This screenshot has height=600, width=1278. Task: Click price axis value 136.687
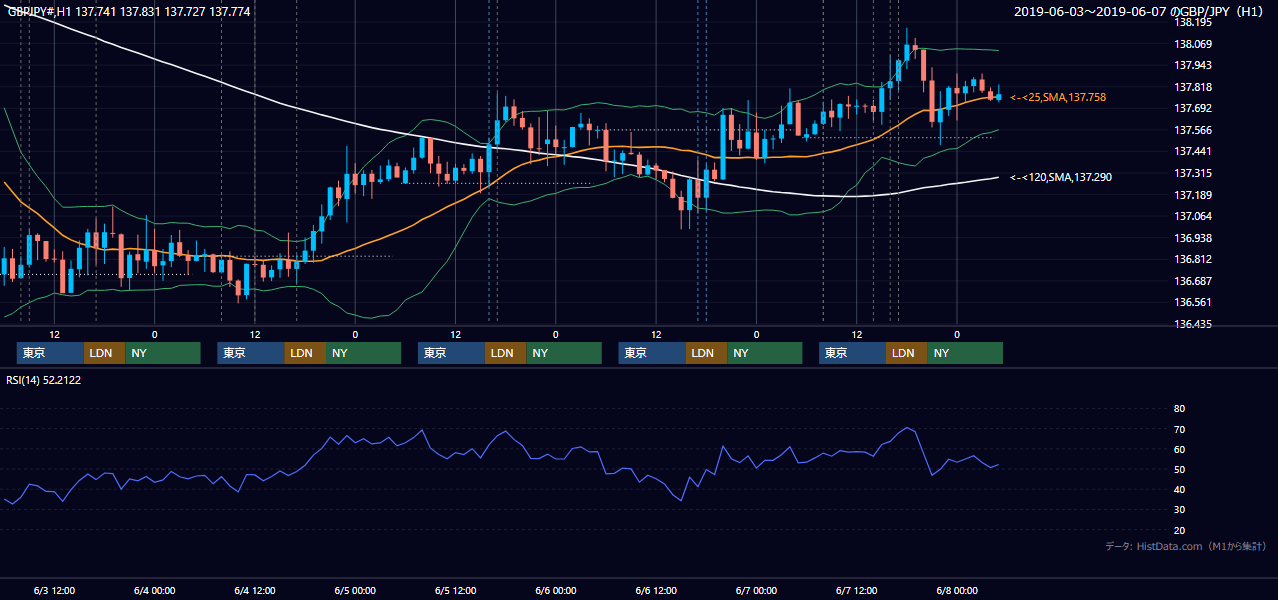click(1193, 281)
